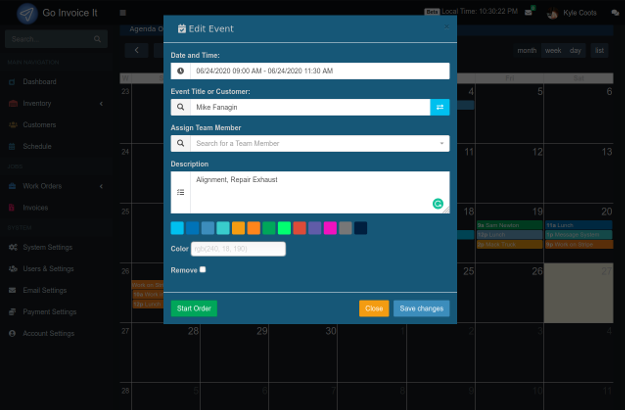Click the Go Invoice It paper plane logo
Screen dimensions: 625x410
click(x=27, y=13)
